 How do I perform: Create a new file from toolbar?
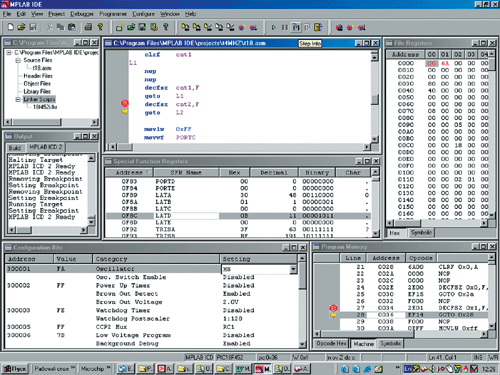pos(11,27)
